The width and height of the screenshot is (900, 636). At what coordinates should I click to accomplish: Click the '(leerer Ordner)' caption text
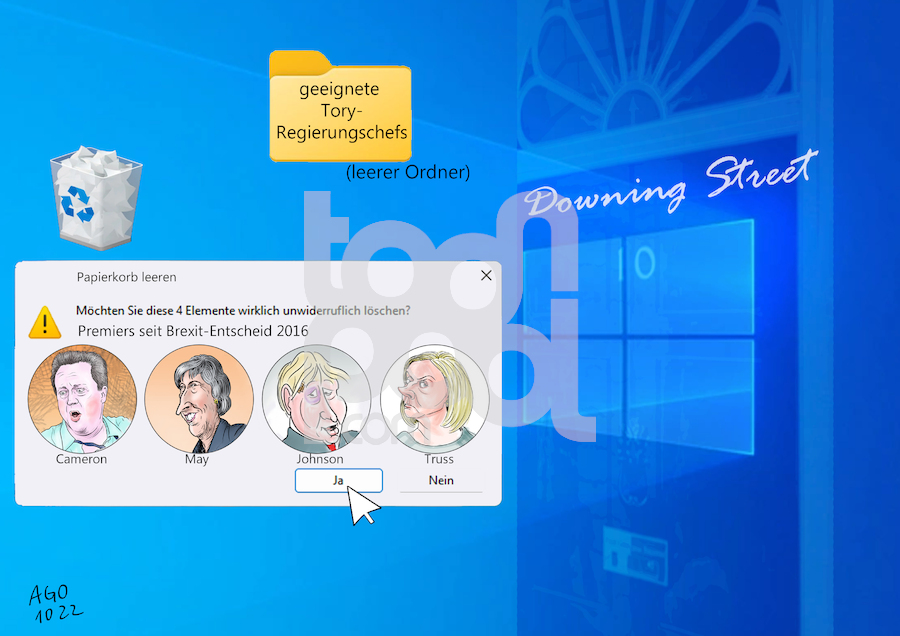(408, 173)
